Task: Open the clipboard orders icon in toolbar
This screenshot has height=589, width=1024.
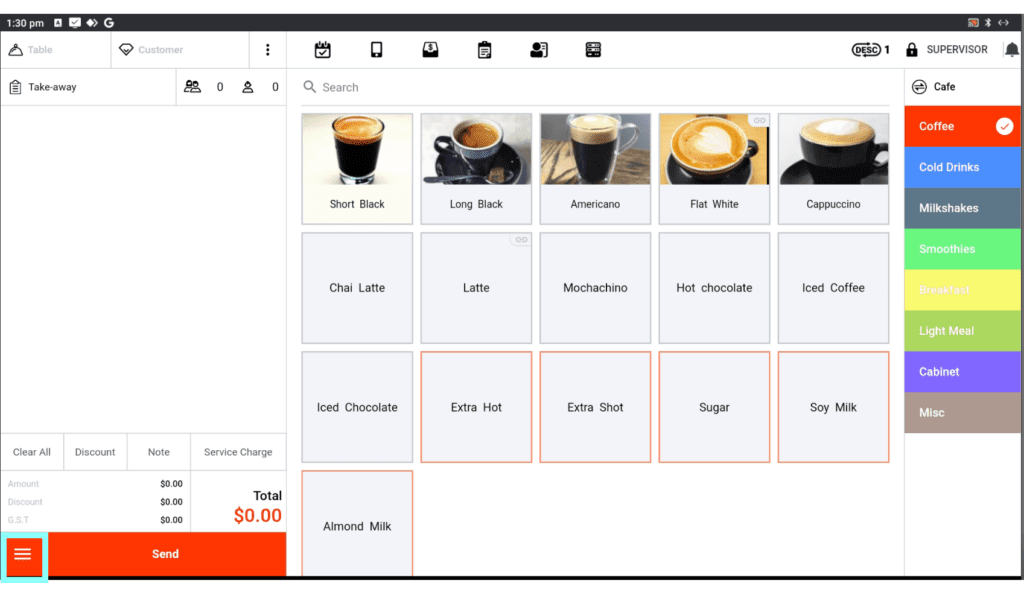Action: [484, 50]
